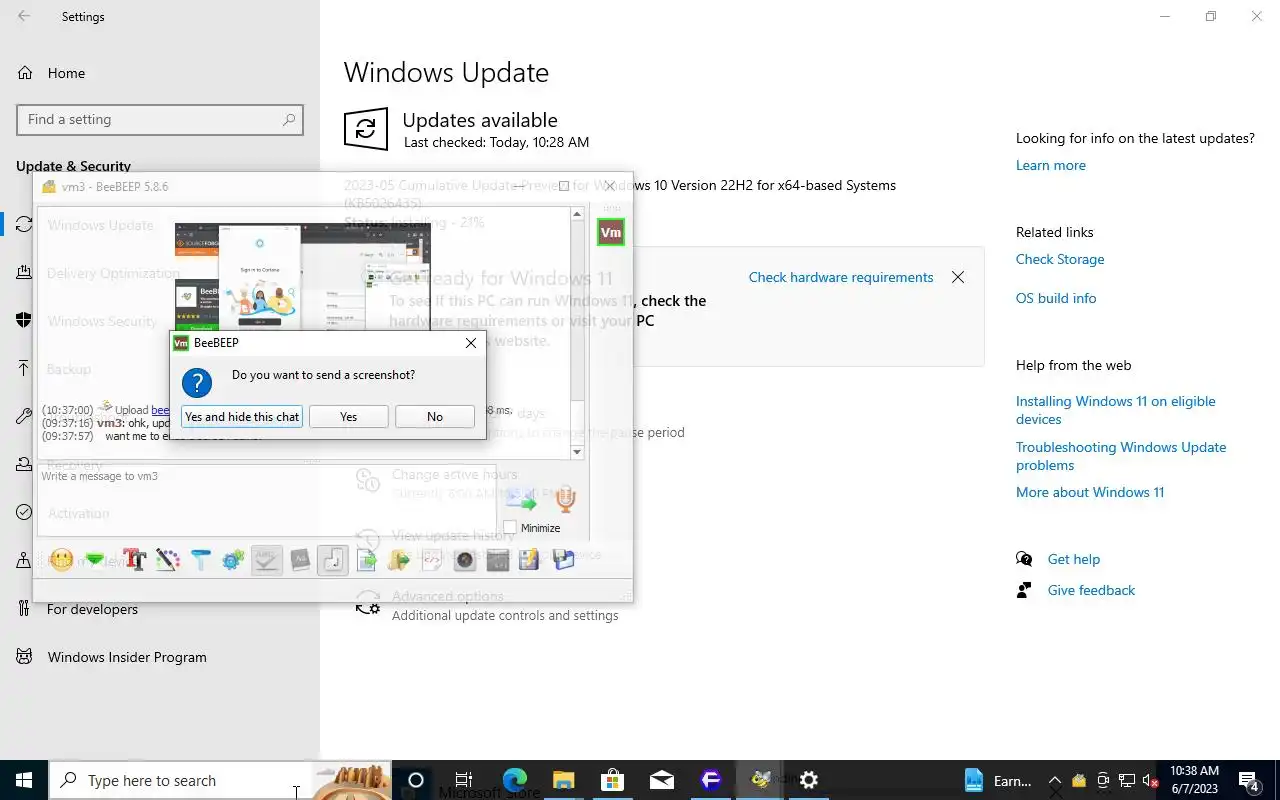Open Task View from the taskbar
This screenshot has width=1280, height=800.
pos(464,780)
